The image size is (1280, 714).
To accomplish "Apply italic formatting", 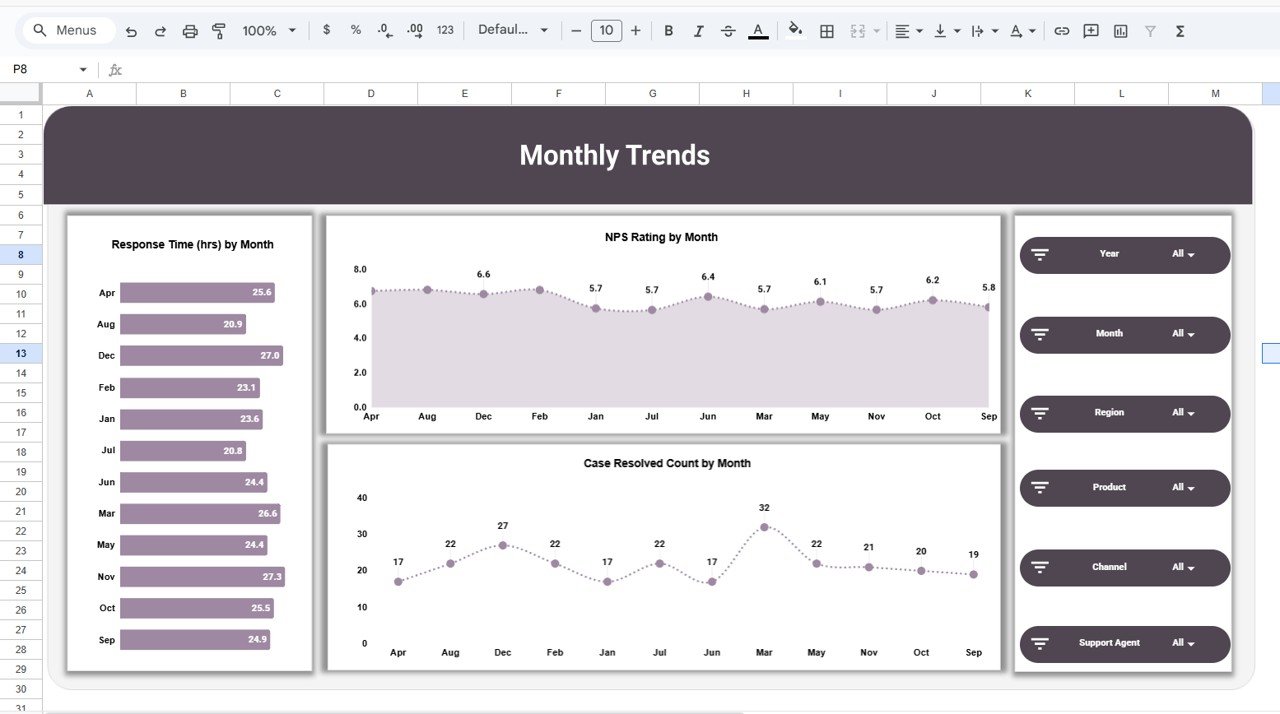I will [x=698, y=30].
